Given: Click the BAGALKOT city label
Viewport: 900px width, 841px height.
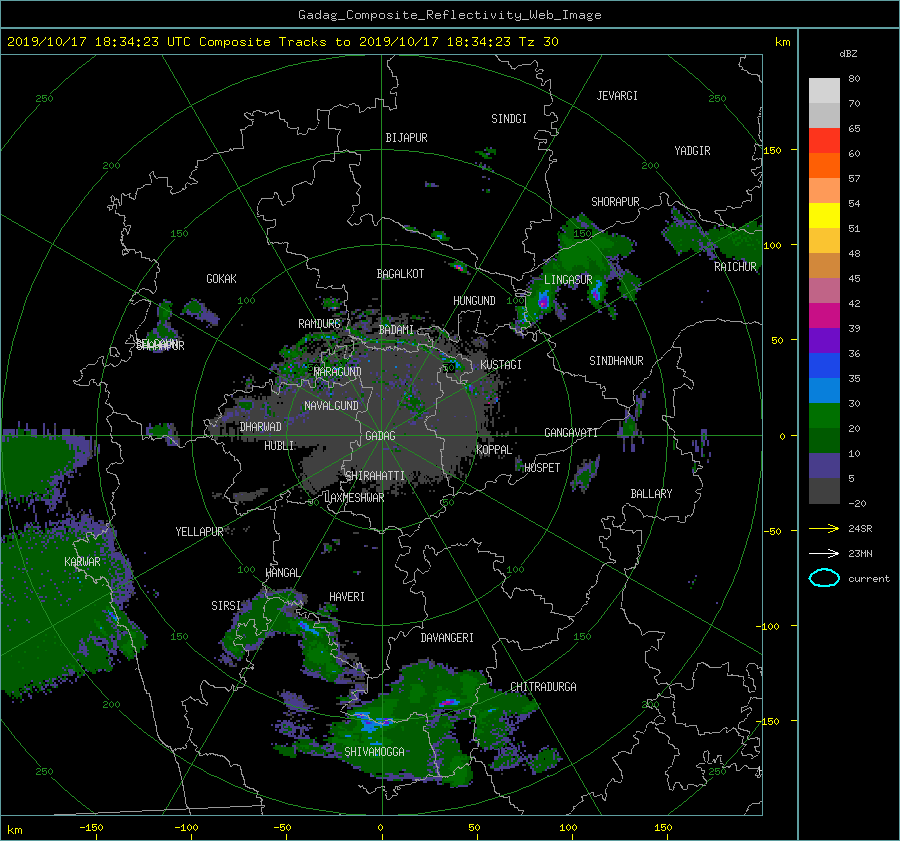Looking at the screenshot, I should [400, 274].
